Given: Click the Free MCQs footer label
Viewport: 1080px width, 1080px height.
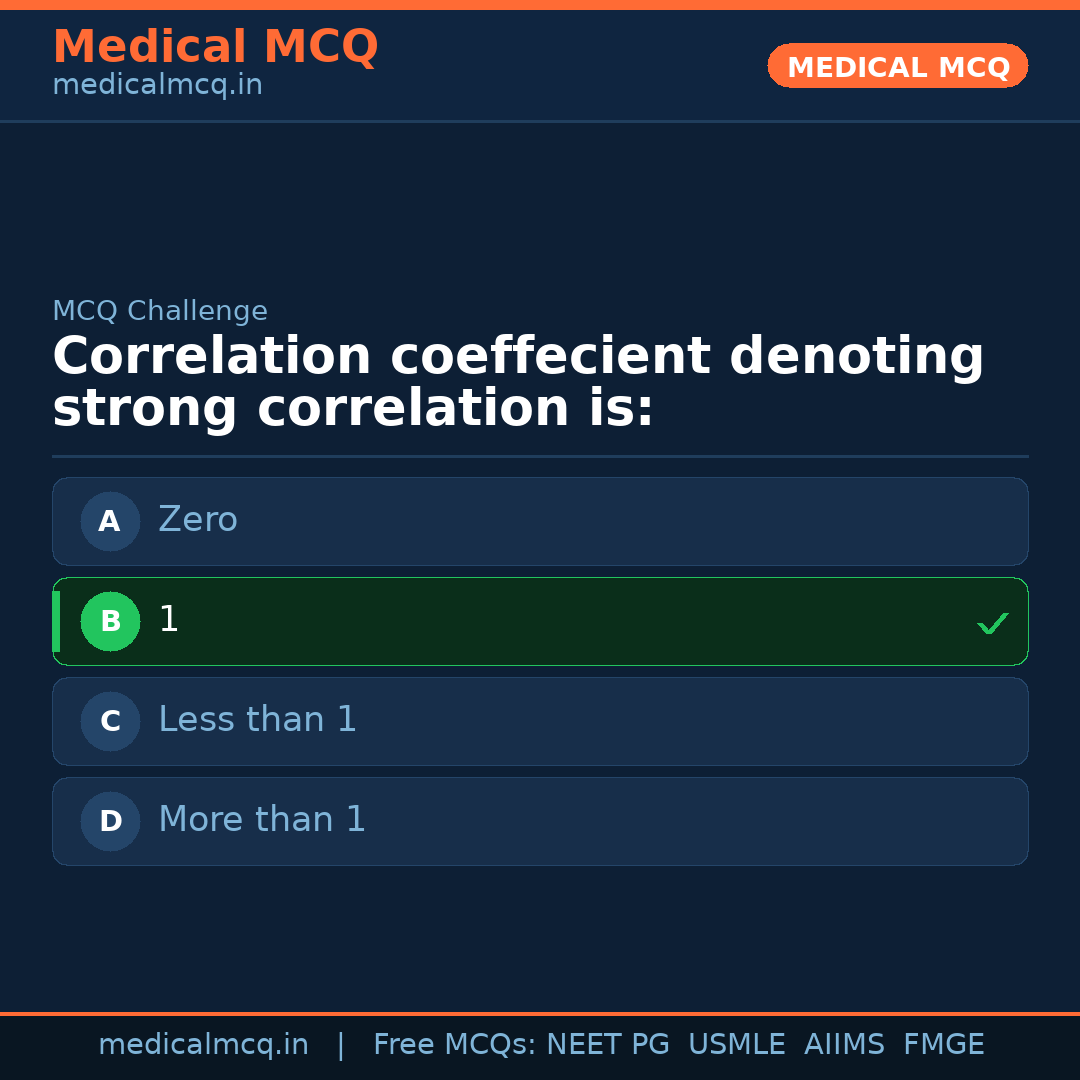Looking at the screenshot, I should click(x=454, y=1045).
